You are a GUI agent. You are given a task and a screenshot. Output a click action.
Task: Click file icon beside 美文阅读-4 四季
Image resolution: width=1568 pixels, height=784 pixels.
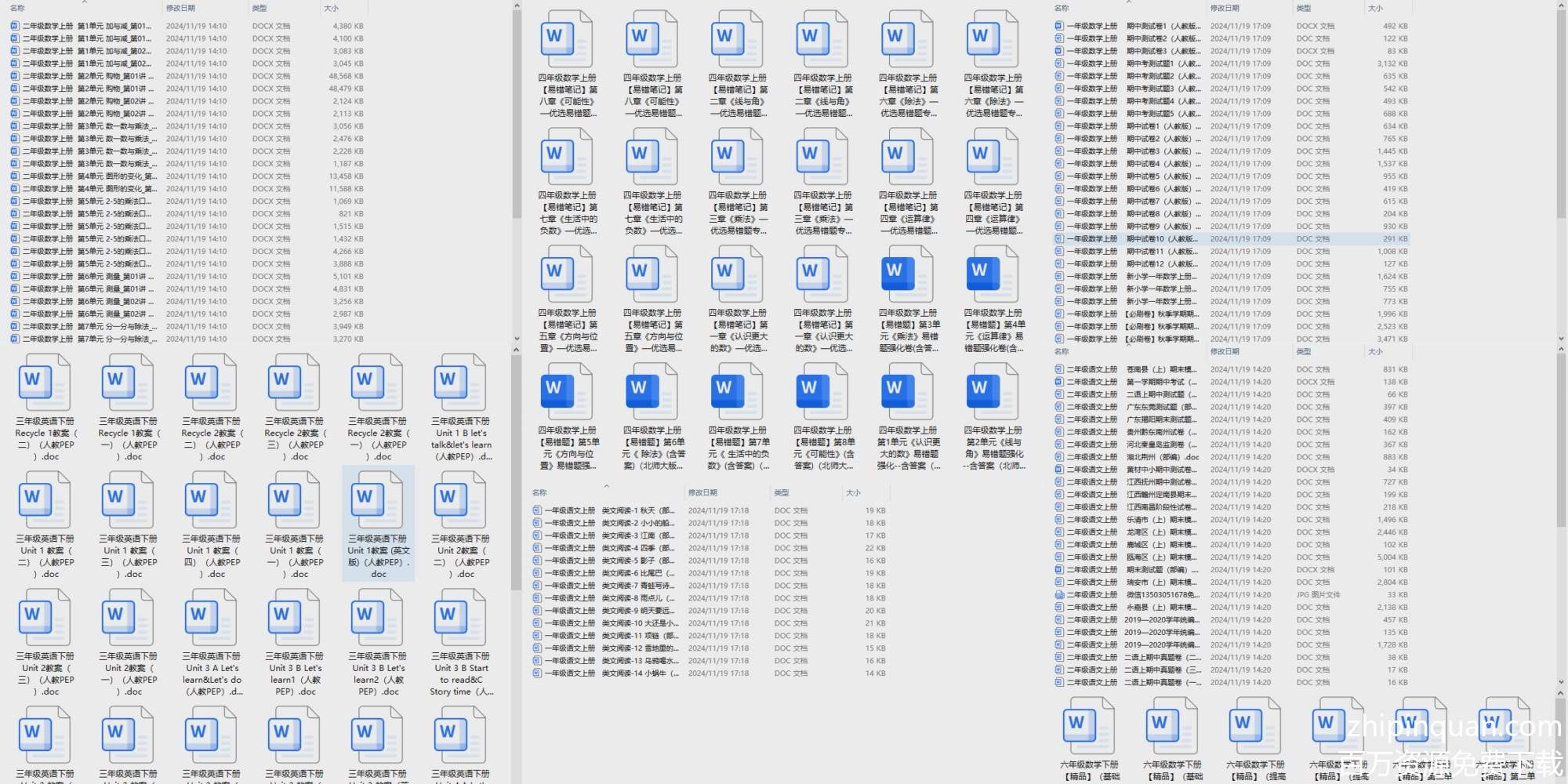coord(537,548)
